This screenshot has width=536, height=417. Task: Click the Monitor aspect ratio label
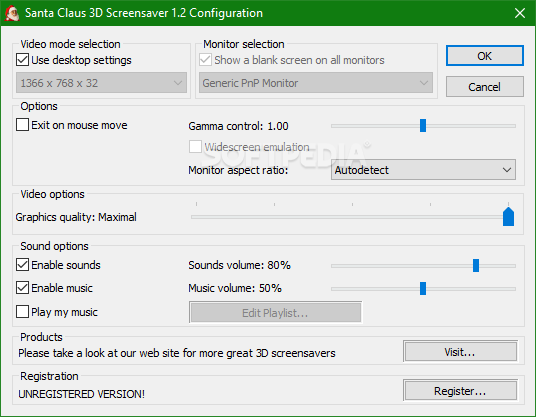(238, 170)
